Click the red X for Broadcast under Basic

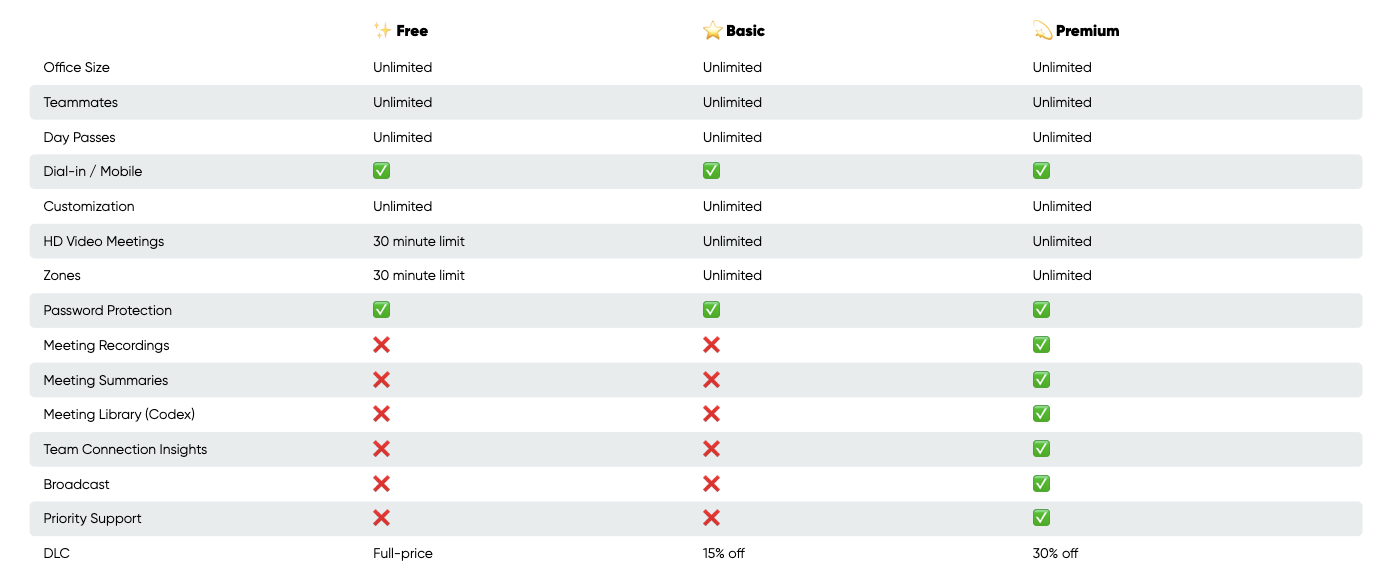pyautogui.click(x=711, y=484)
